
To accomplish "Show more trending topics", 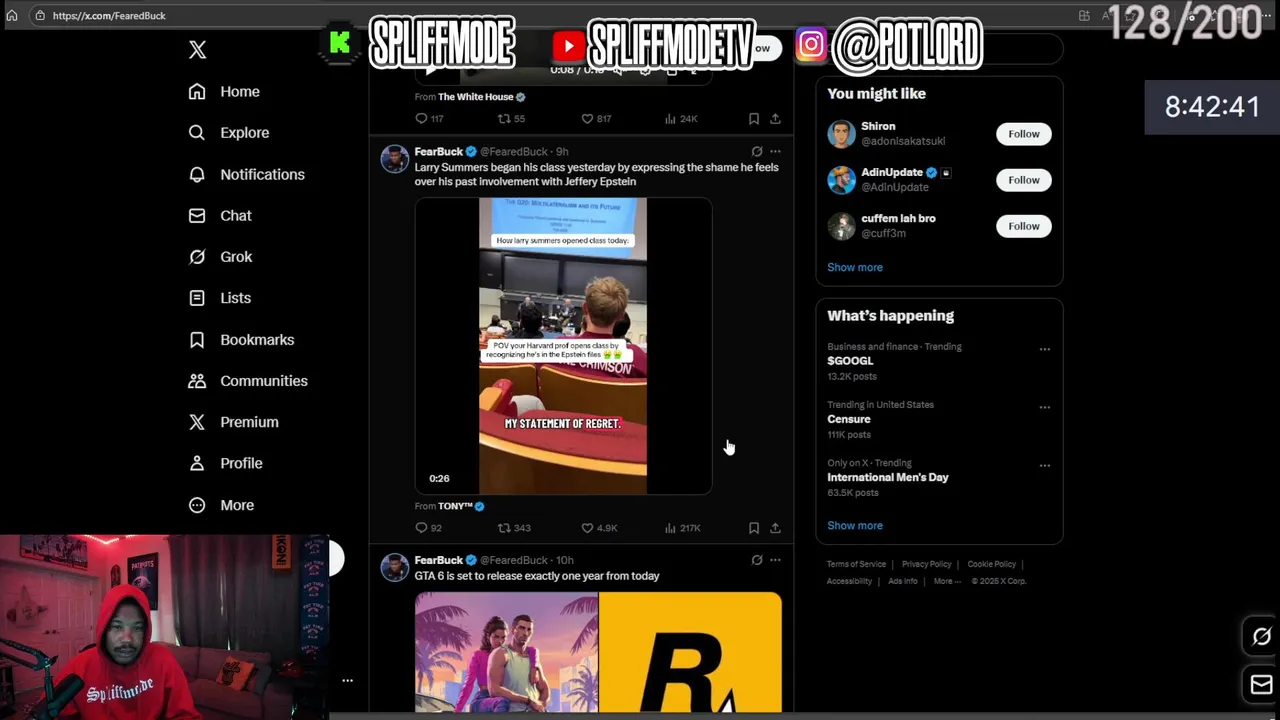I will (x=855, y=525).
